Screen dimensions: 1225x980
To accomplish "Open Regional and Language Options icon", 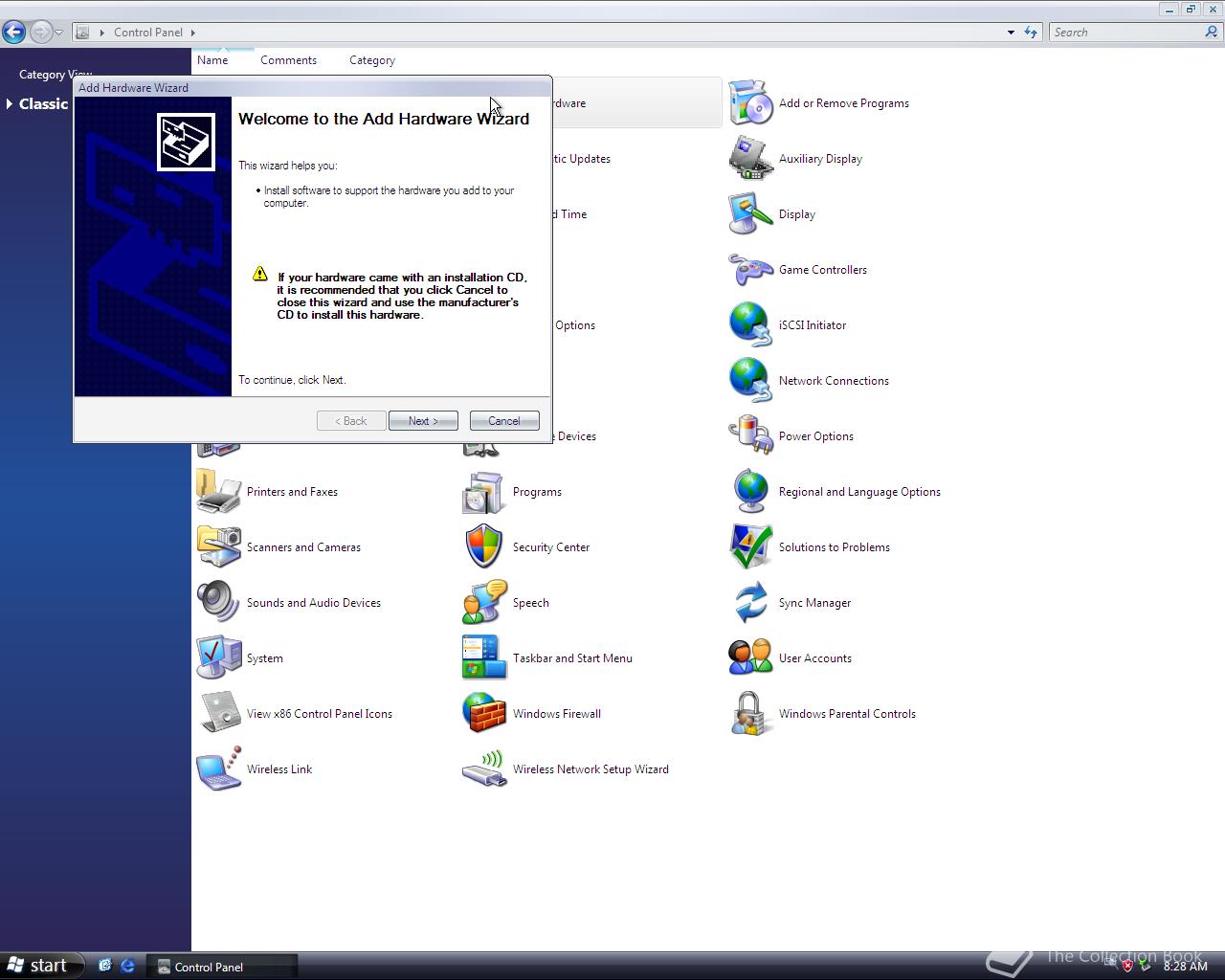I will (x=751, y=492).
